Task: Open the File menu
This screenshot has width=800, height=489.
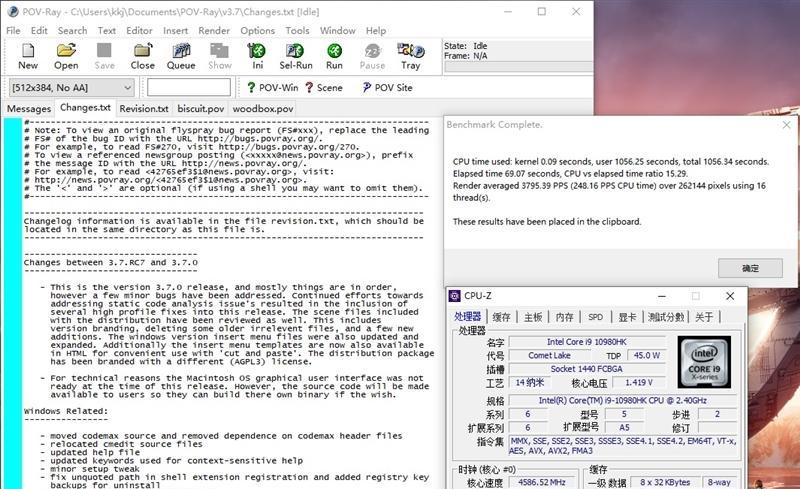Action: point(13,31)
